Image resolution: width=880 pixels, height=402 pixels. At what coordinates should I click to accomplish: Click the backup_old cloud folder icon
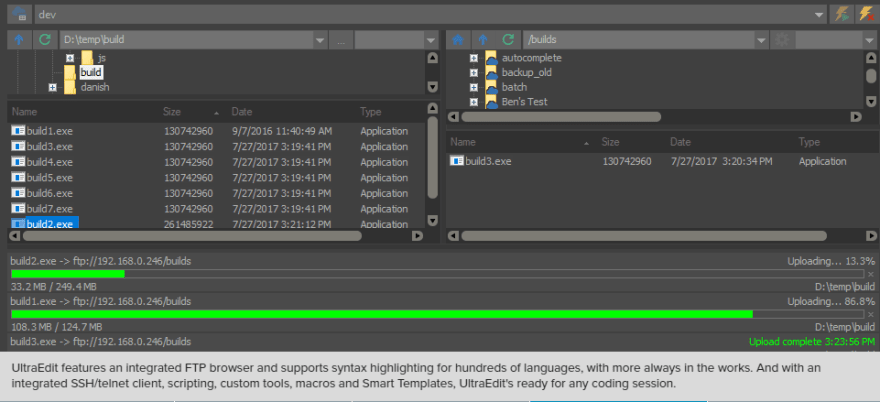point(491,72)
